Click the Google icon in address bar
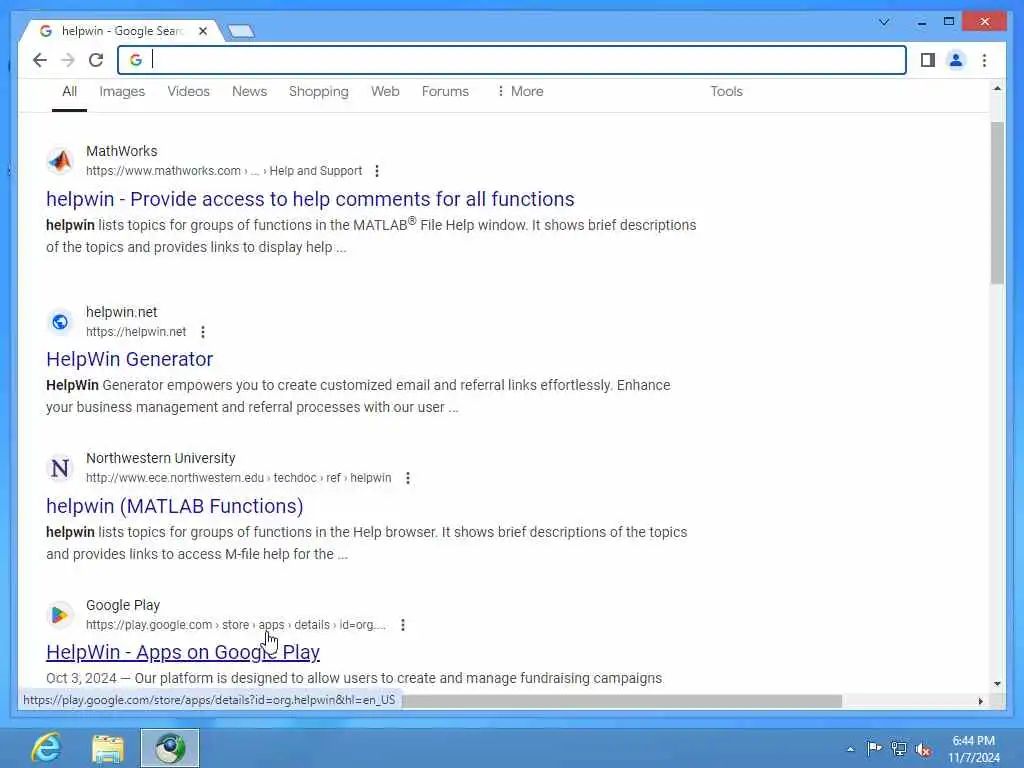Viewport: 1024px width, 768px height. tap(136, 60)
